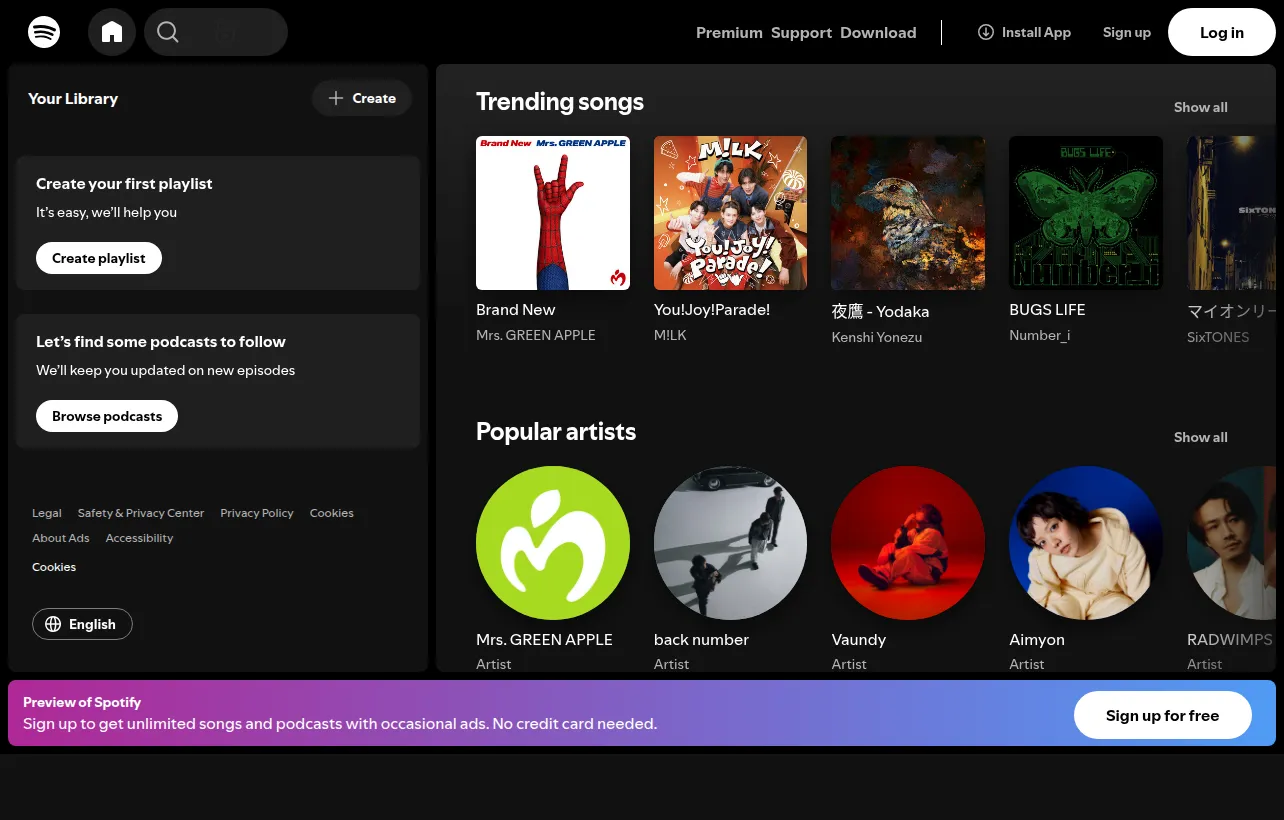Click "Let's find some podcasts to follow" heading
Viewport: 1284px width, 820px height.
click(x=161, y=342)
